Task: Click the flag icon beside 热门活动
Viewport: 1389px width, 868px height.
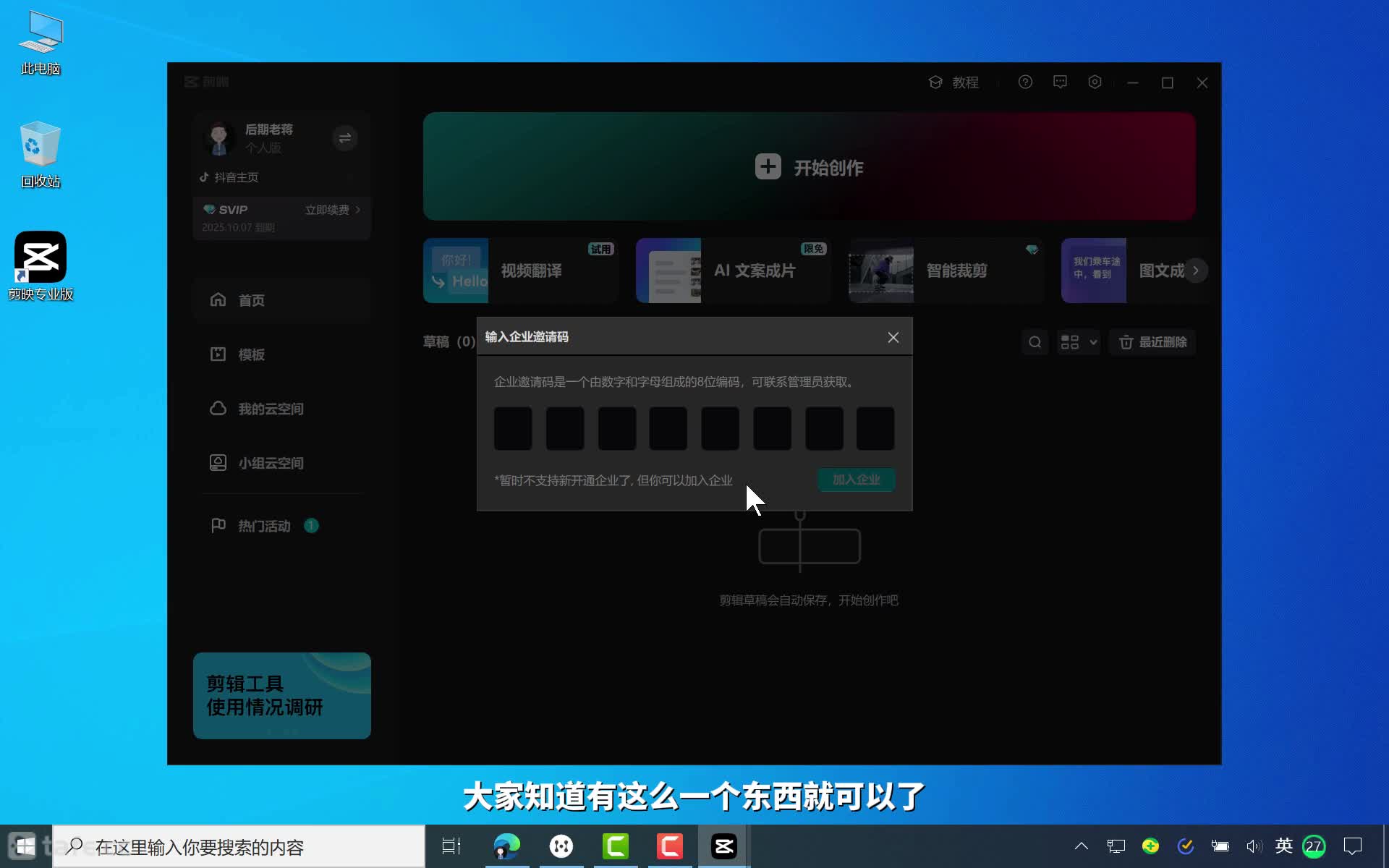Action: coord(218,525)
